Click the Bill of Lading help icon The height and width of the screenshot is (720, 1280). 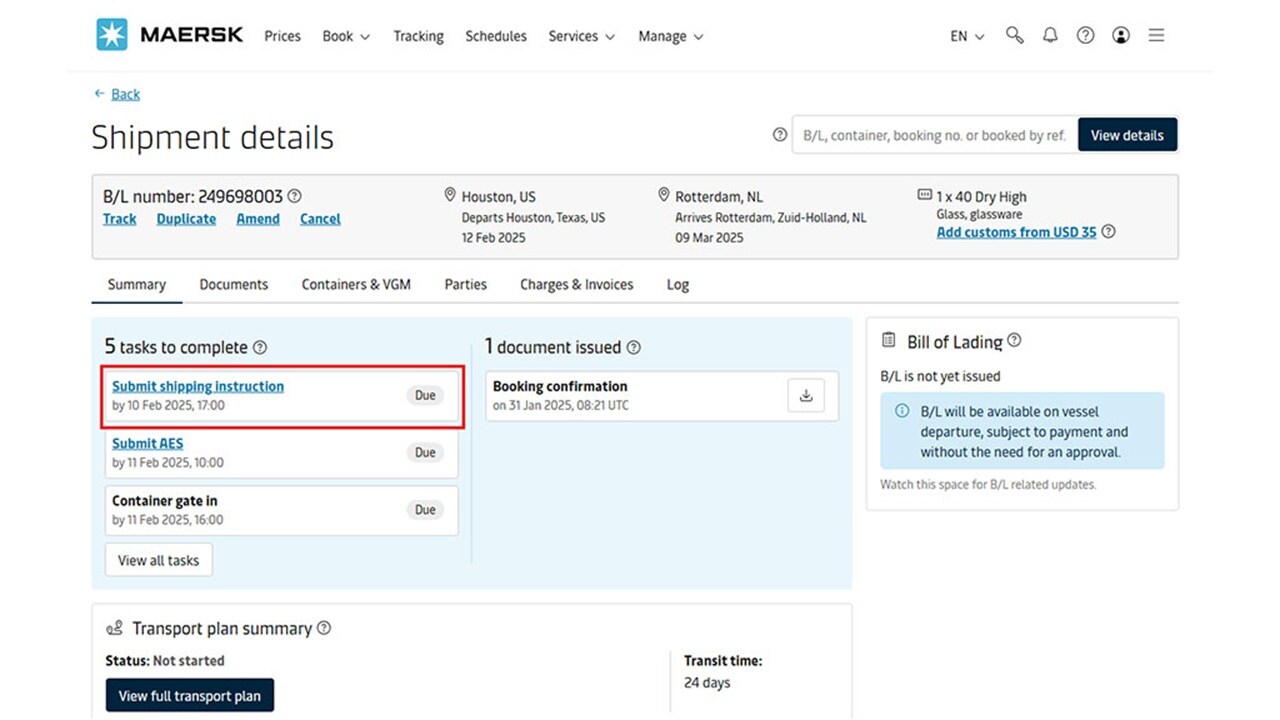tap(1015, 340)
